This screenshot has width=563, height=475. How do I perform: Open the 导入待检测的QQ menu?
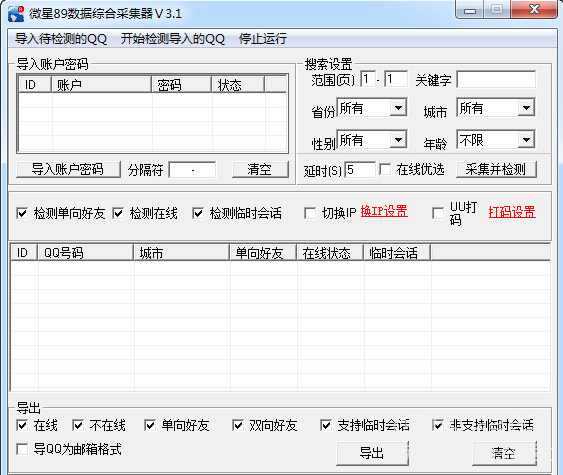(61, 38)
